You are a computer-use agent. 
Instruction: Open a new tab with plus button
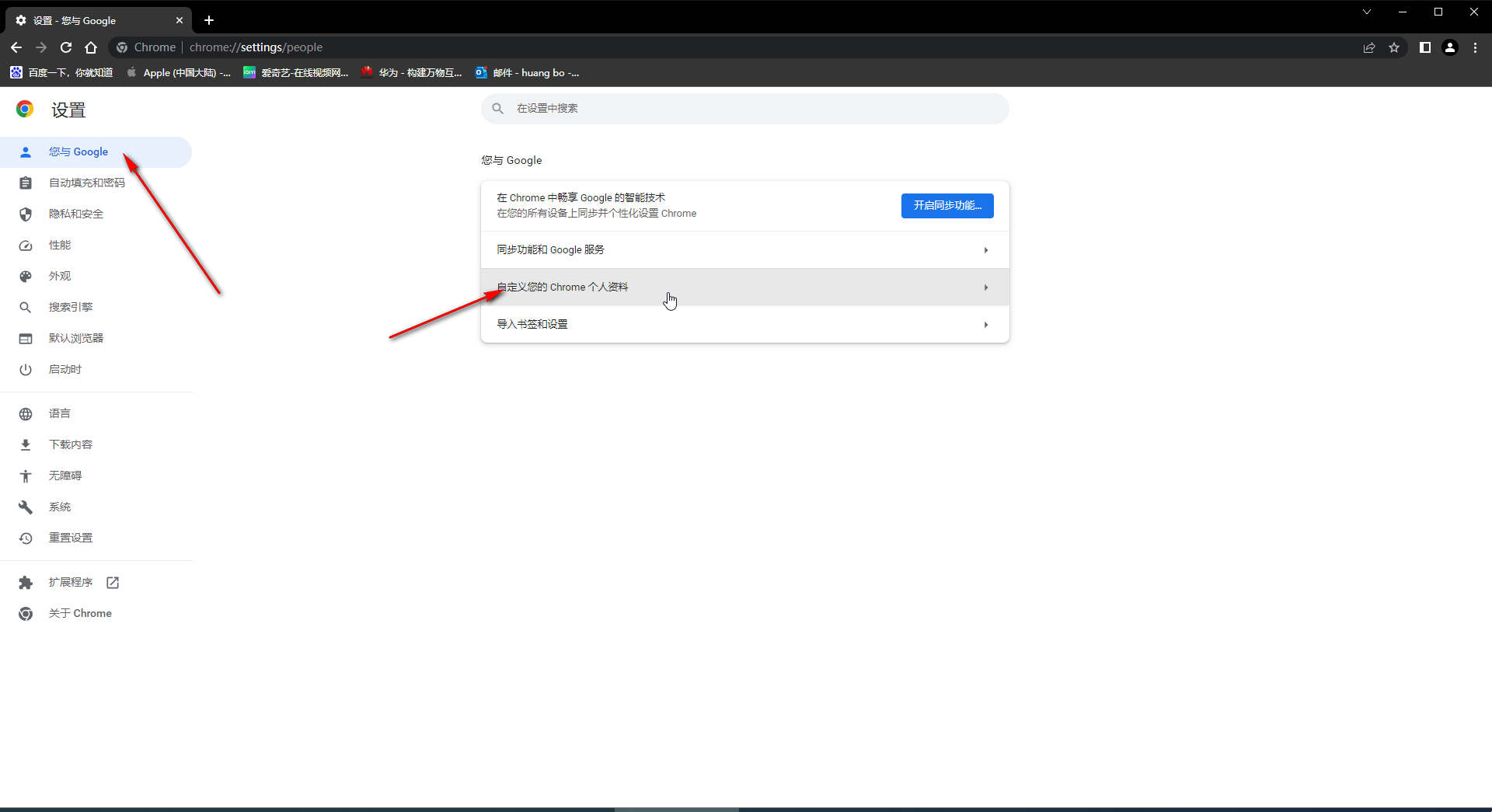click(209, 20)
